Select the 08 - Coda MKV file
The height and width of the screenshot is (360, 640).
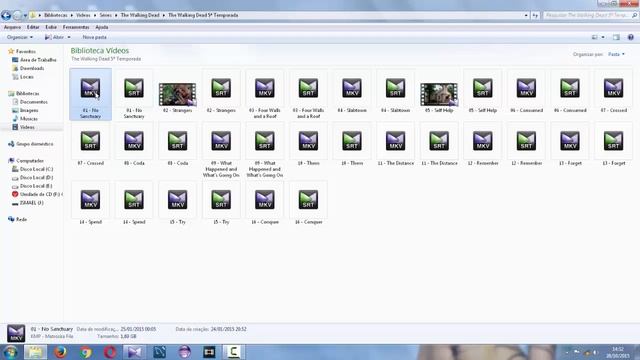tap(134, 145)
